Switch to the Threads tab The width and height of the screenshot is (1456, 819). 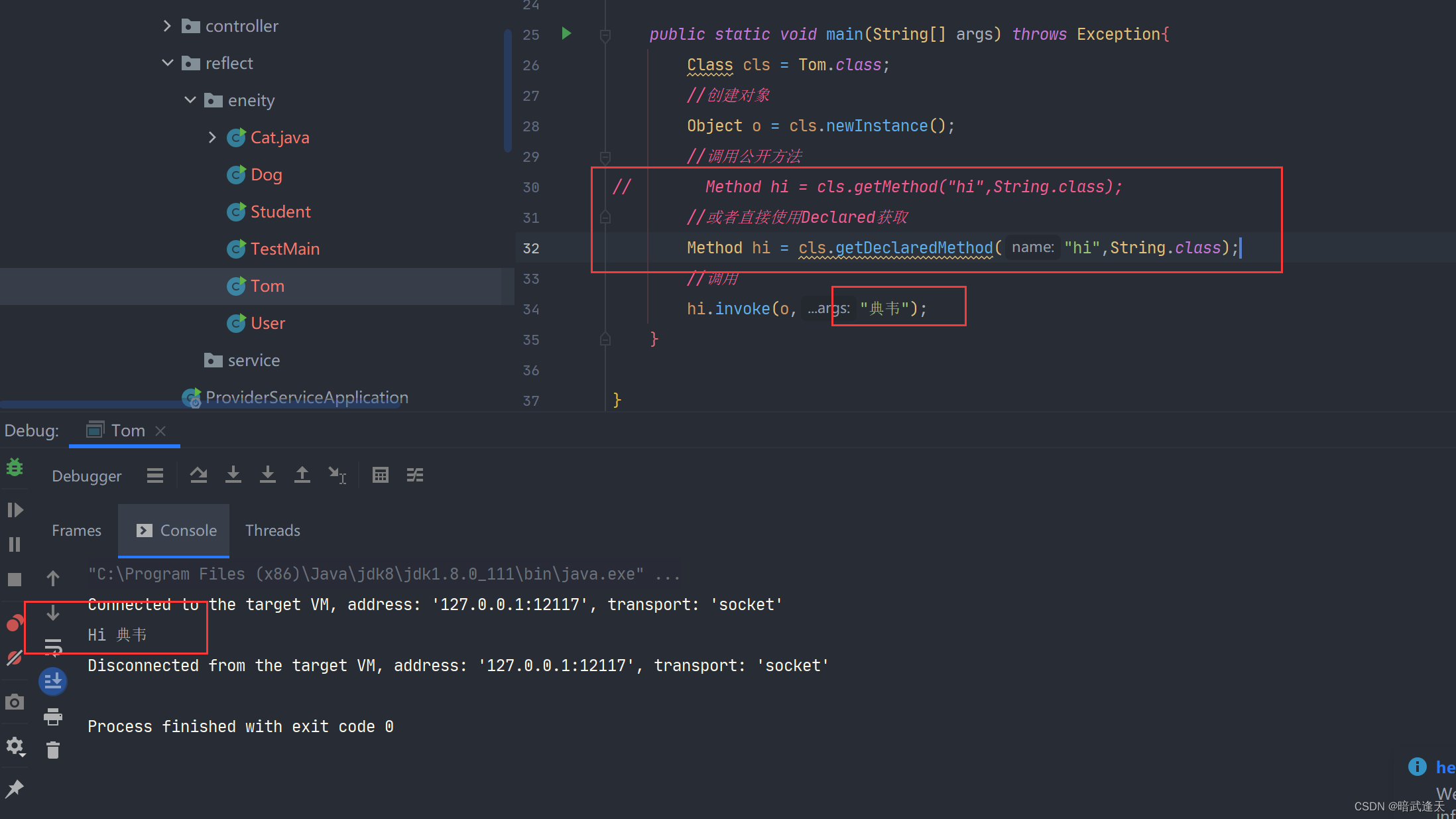coord(273,531)
